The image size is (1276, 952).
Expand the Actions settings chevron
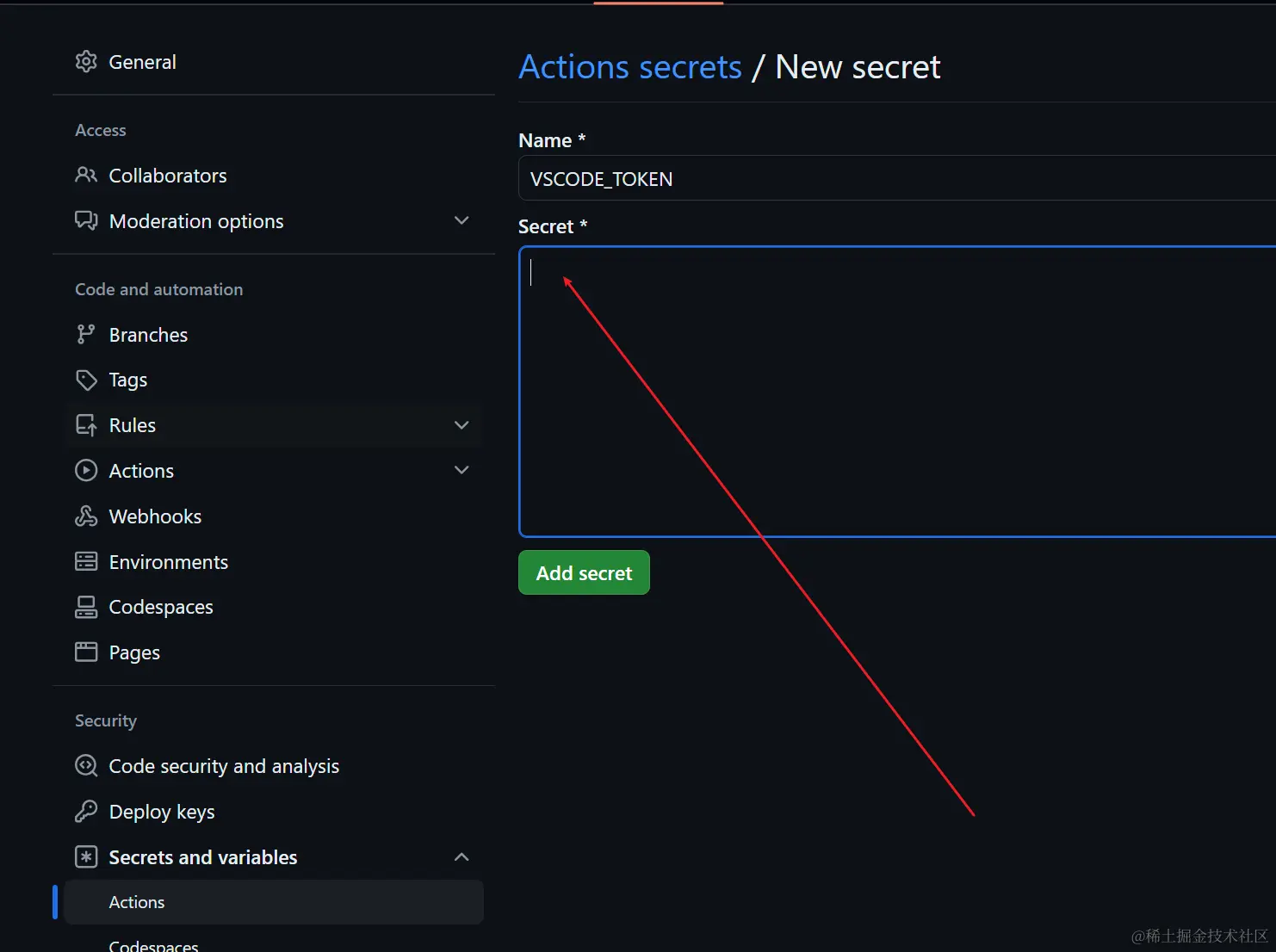[x=461, y=471]
